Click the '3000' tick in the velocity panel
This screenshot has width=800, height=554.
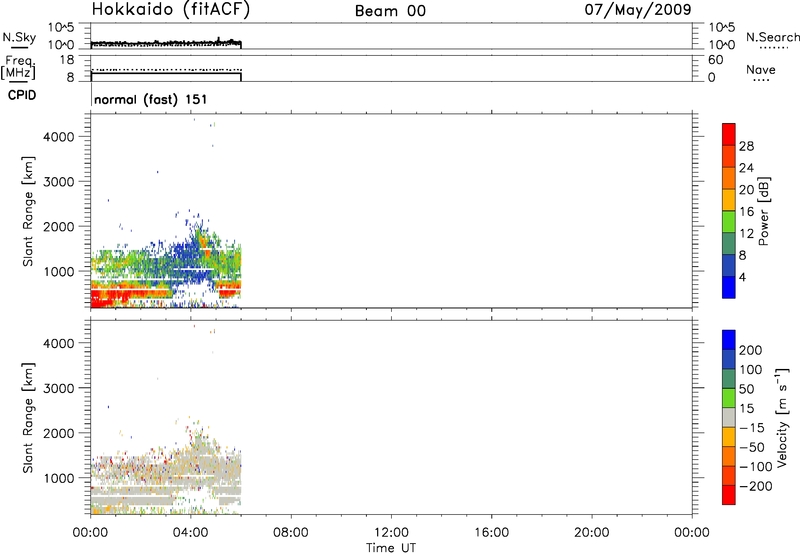[x=59, y=388]
